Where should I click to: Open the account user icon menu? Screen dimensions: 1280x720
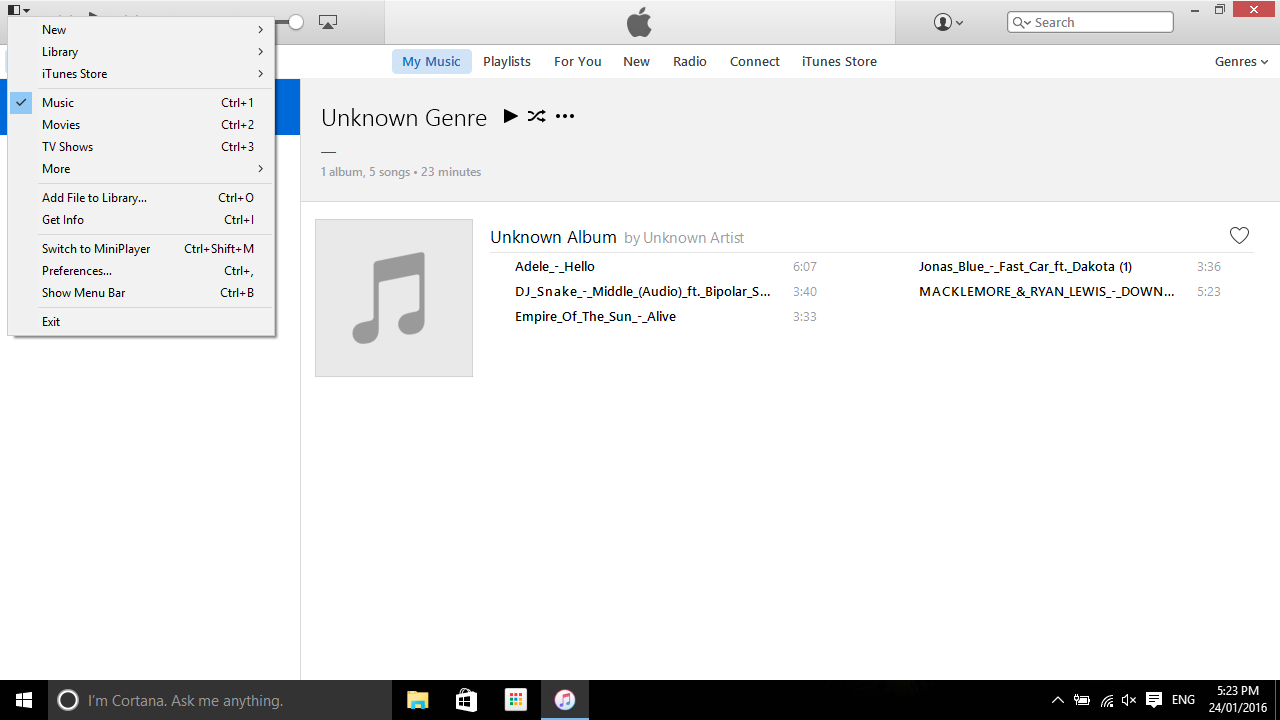(948, 22)
